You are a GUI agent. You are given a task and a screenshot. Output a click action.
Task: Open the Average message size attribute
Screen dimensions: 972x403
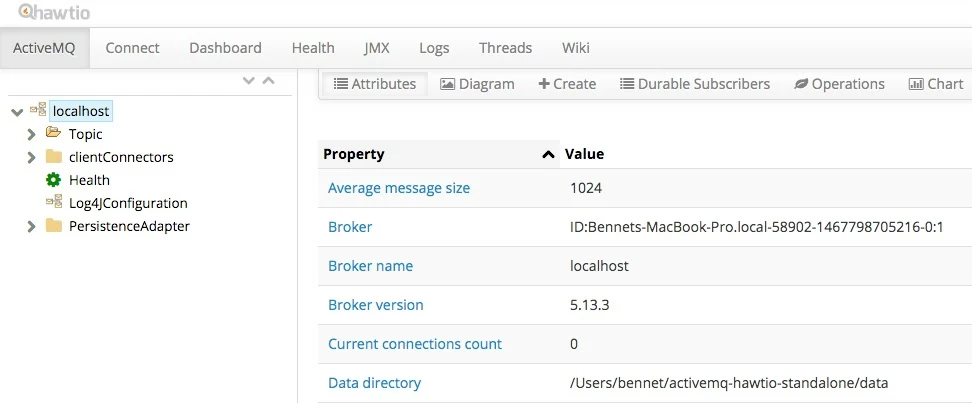tap(399, 188)
